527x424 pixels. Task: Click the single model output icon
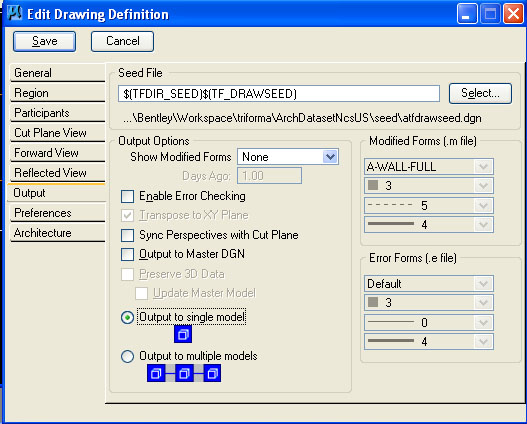click(183, 334)
